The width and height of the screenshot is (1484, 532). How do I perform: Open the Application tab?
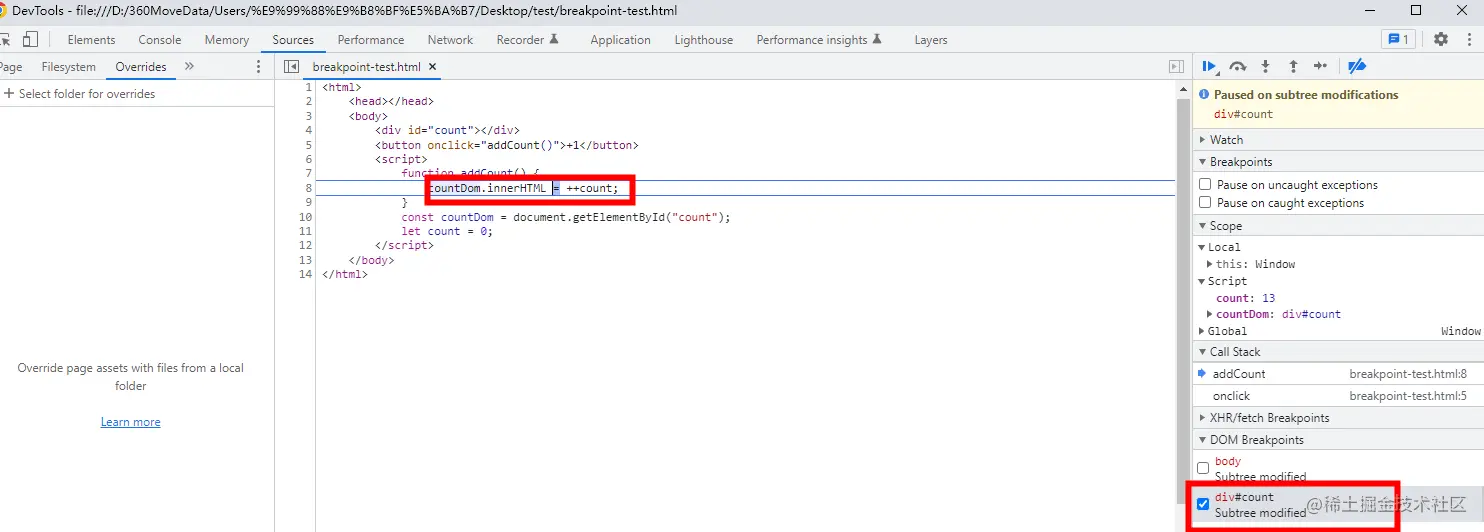click(620, 40)
